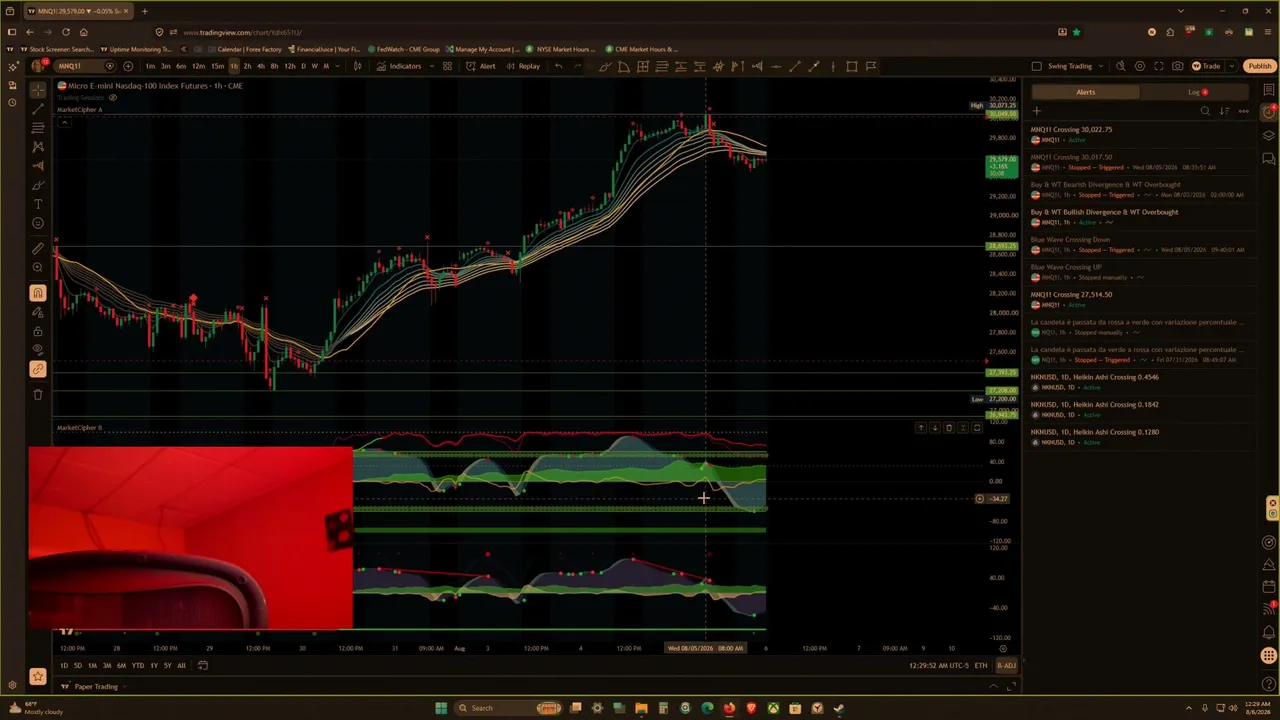The width and height of the screenshot is (1280, 720).
Task: Undo the last chart action
Action: (558, 66)
